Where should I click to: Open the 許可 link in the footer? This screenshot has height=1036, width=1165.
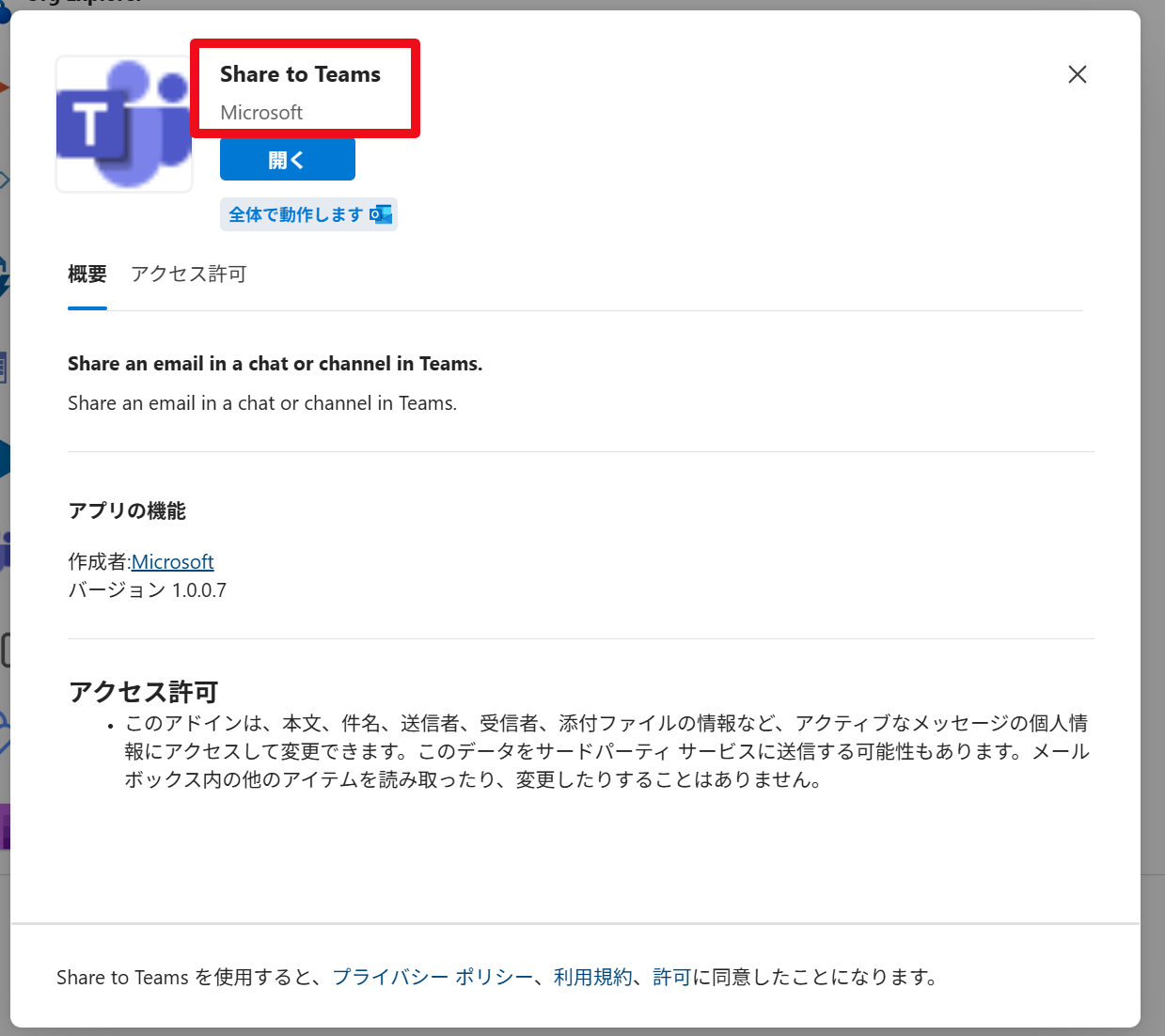672,977
